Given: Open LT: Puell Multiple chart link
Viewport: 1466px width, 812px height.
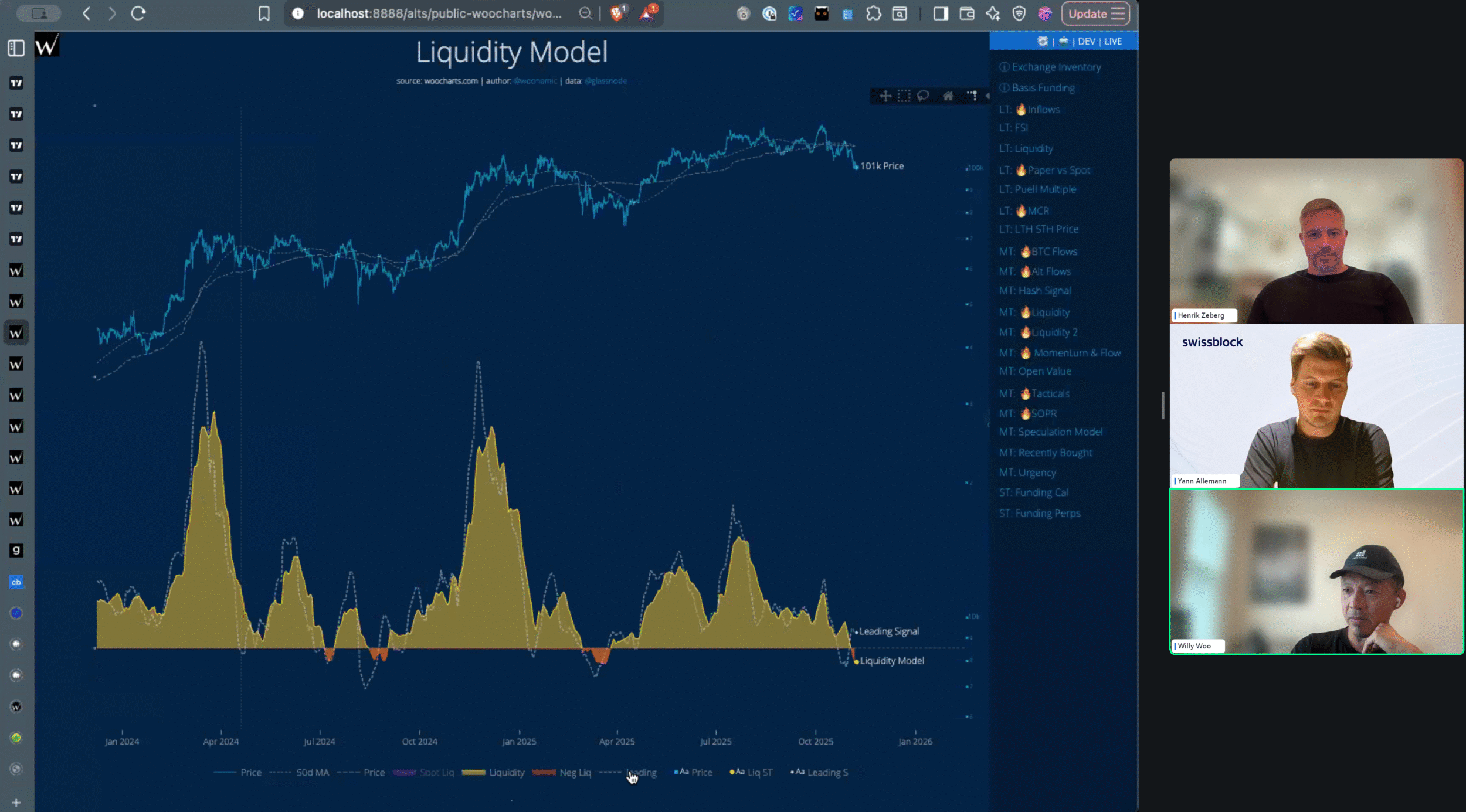Looking at the screenshot, I should (x=1037, y=189).
